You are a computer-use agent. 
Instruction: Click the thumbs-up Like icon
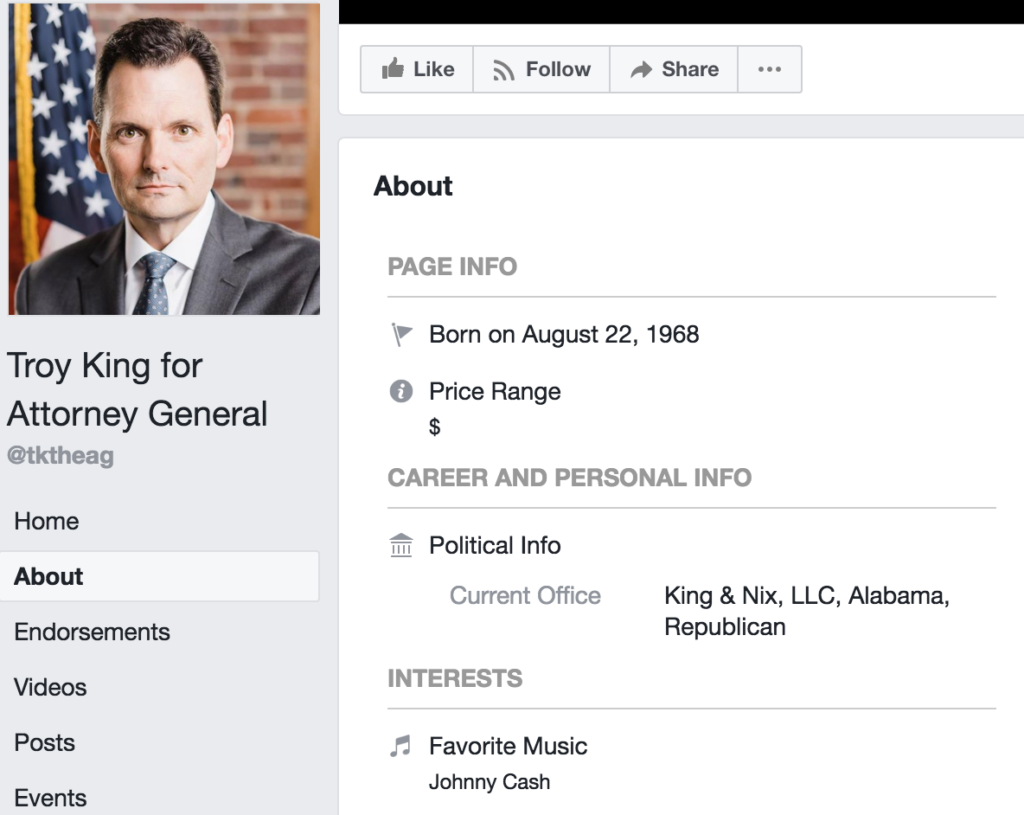(393, 69)
